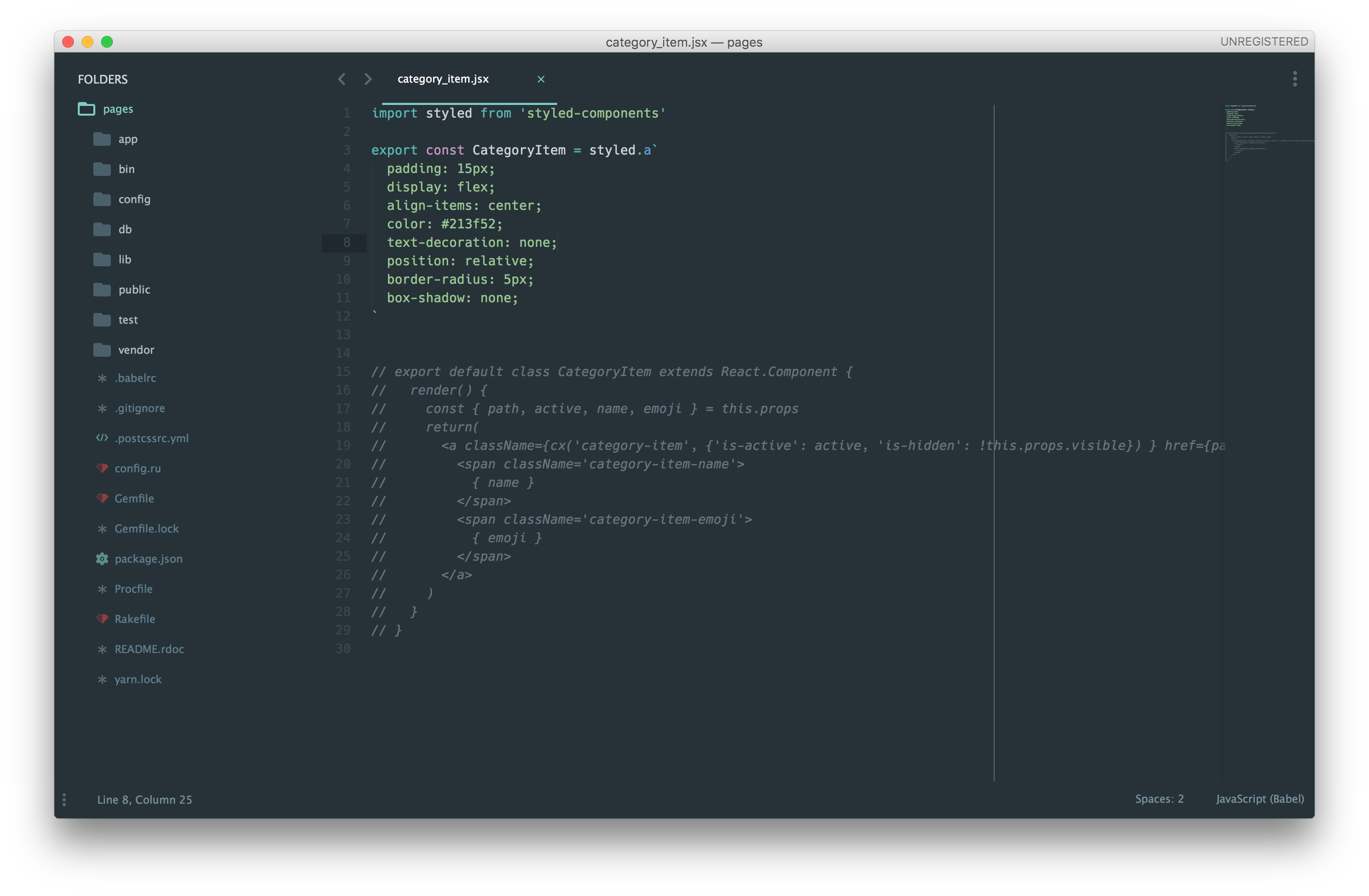This screenshot has height=896, width=1369.
Task: Close the category_item.jsx tab
Action: tap(541, 79)
